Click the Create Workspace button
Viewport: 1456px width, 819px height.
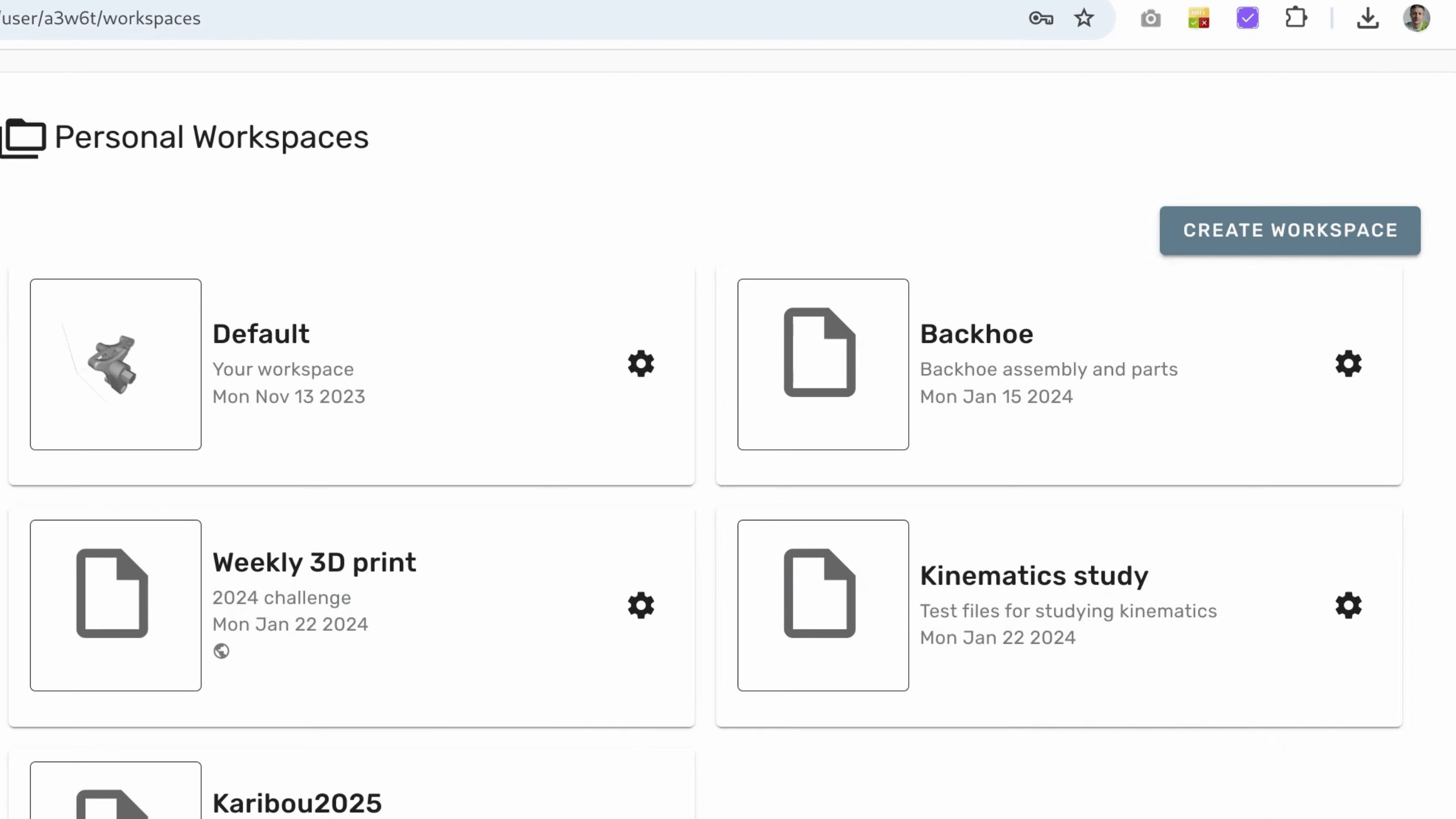click(1289, 230)
